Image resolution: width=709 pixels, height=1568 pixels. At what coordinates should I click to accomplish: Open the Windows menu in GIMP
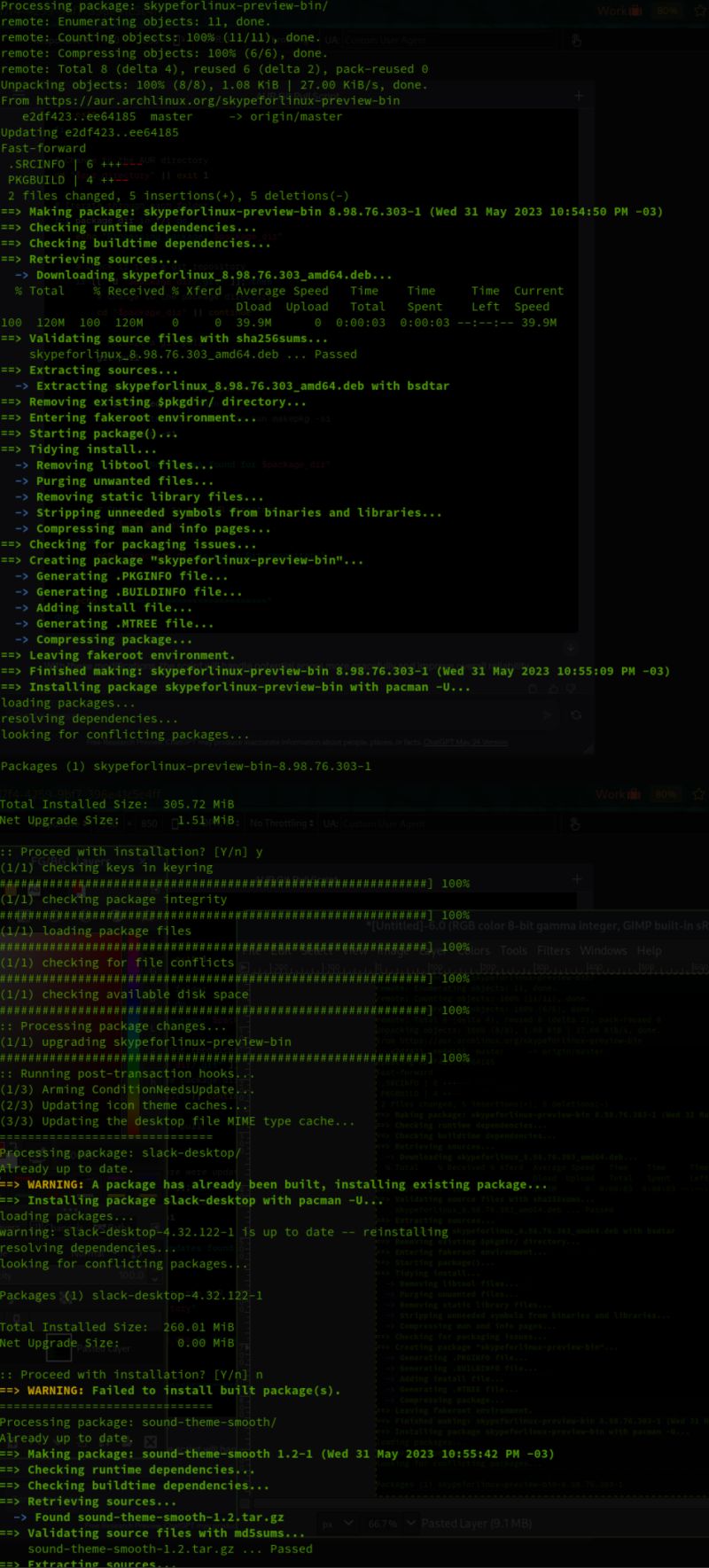click(x=603, y=950)
